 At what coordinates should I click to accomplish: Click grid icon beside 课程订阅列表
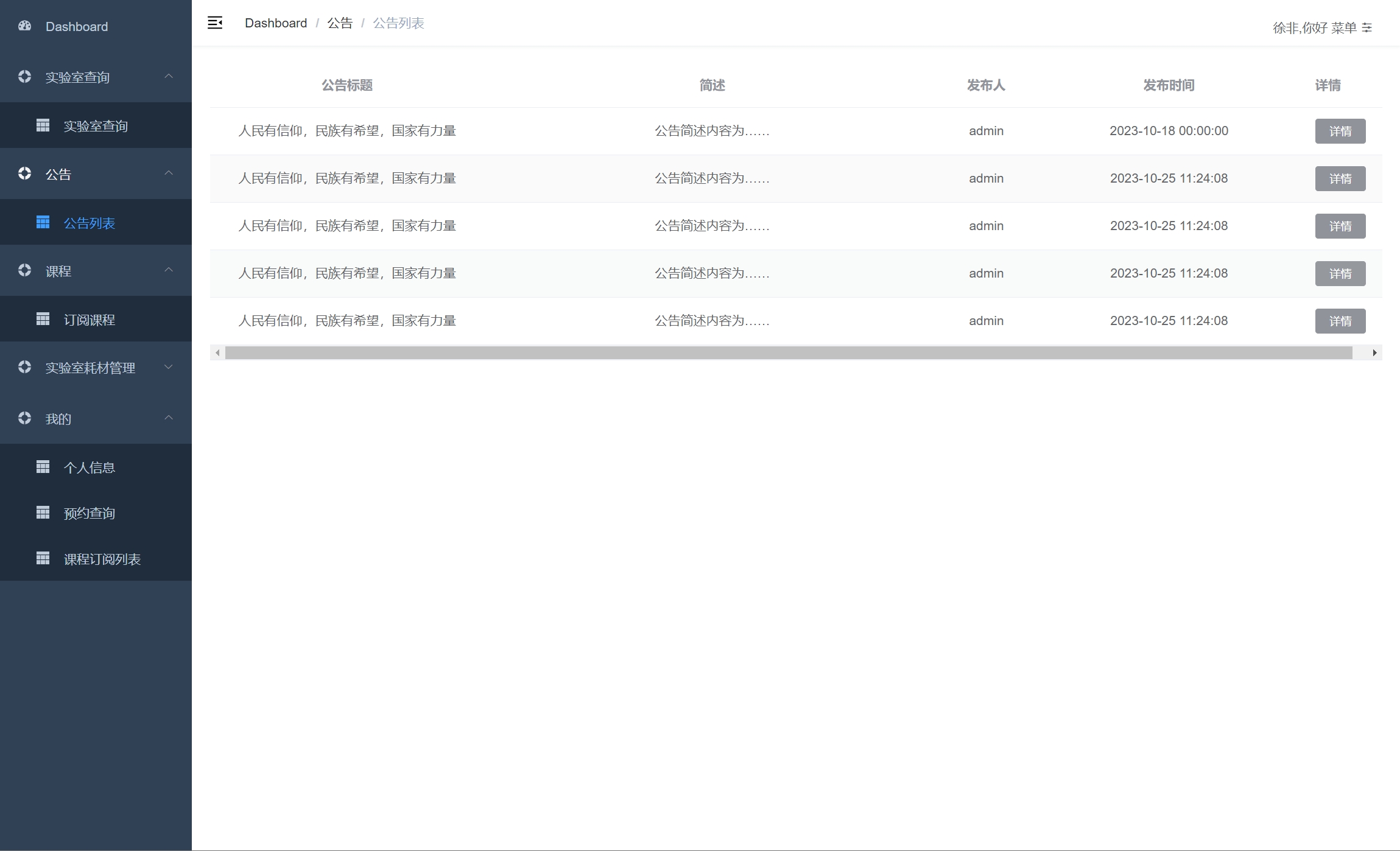43,558
